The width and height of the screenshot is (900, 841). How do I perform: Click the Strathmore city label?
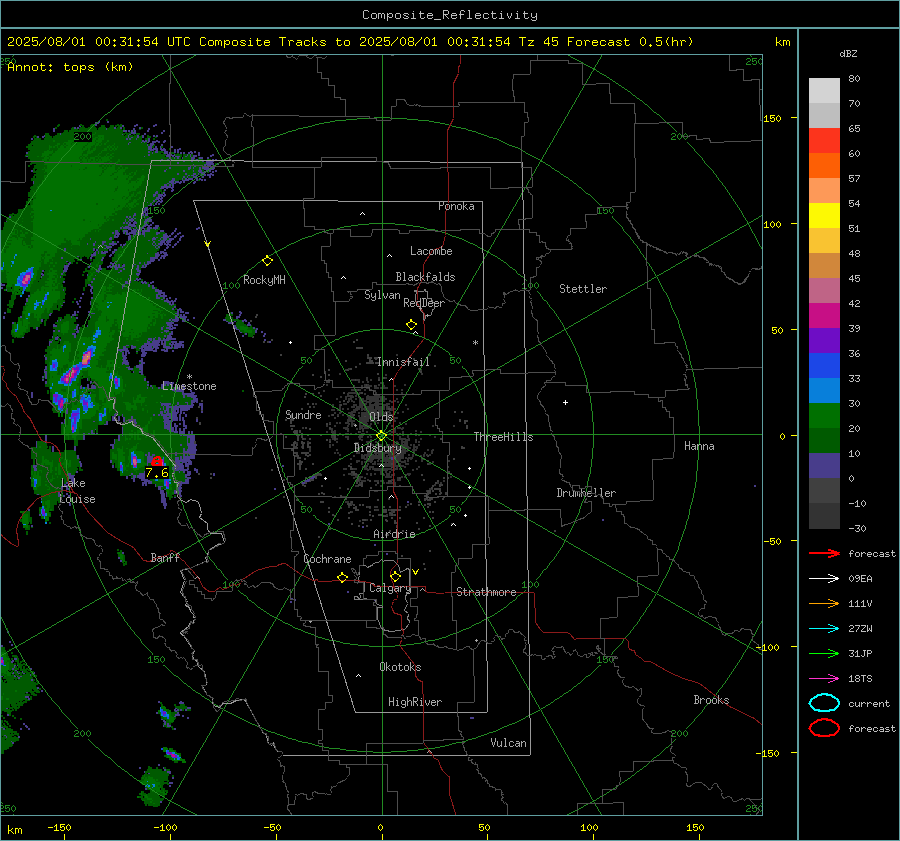tap(486, 592)
